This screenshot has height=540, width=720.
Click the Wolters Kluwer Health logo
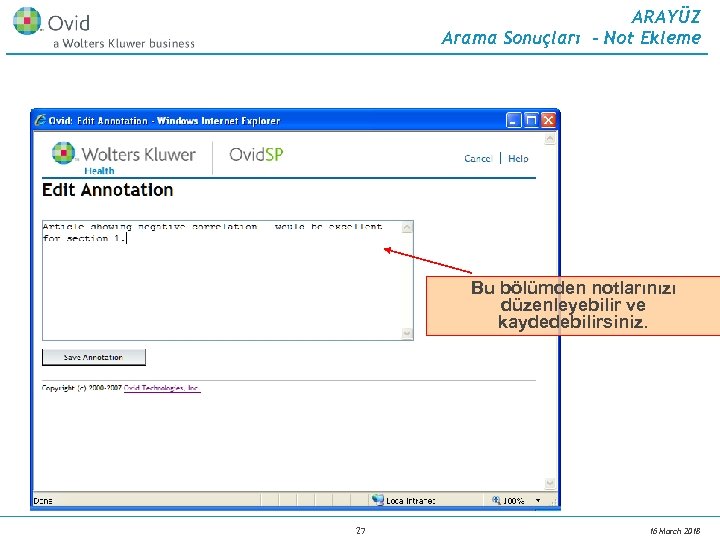point(124,158)
